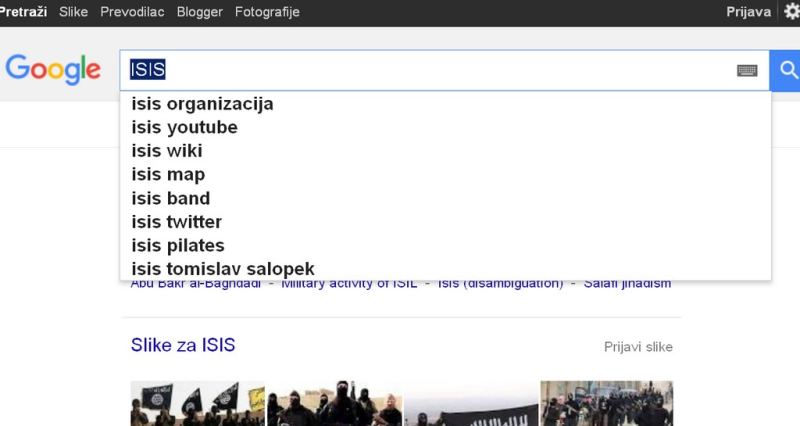The image size is (800, 426).
Task: Select suggestion 'isis map'
Action: 445,174
